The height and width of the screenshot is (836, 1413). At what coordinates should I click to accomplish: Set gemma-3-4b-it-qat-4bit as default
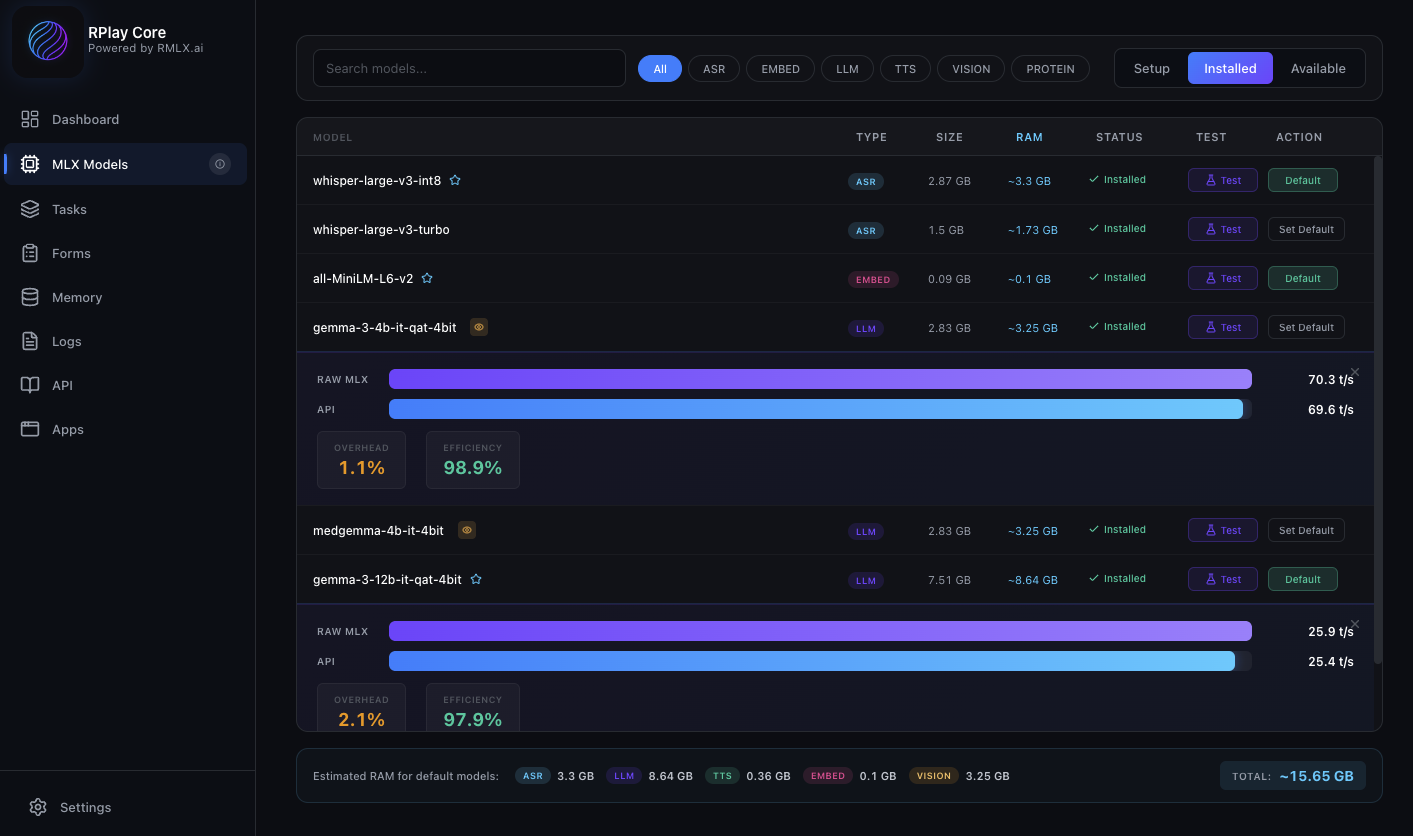[1306, 326]
